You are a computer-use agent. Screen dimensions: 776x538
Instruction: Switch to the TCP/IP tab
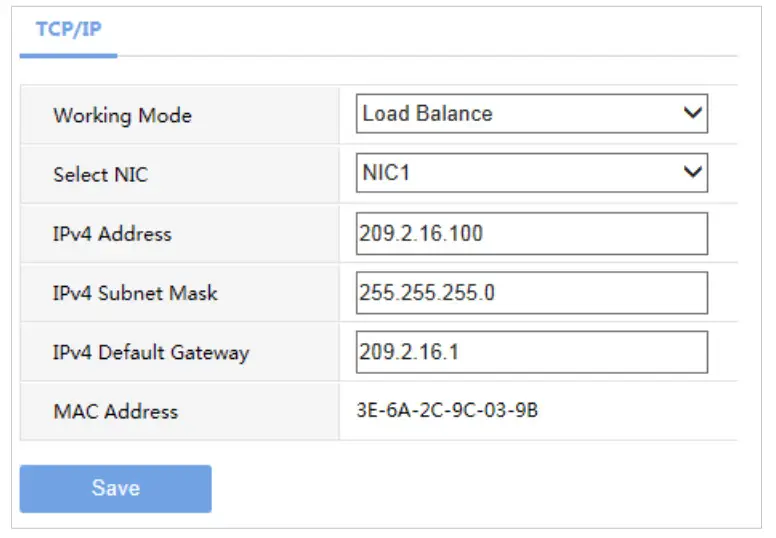point(68,29)
